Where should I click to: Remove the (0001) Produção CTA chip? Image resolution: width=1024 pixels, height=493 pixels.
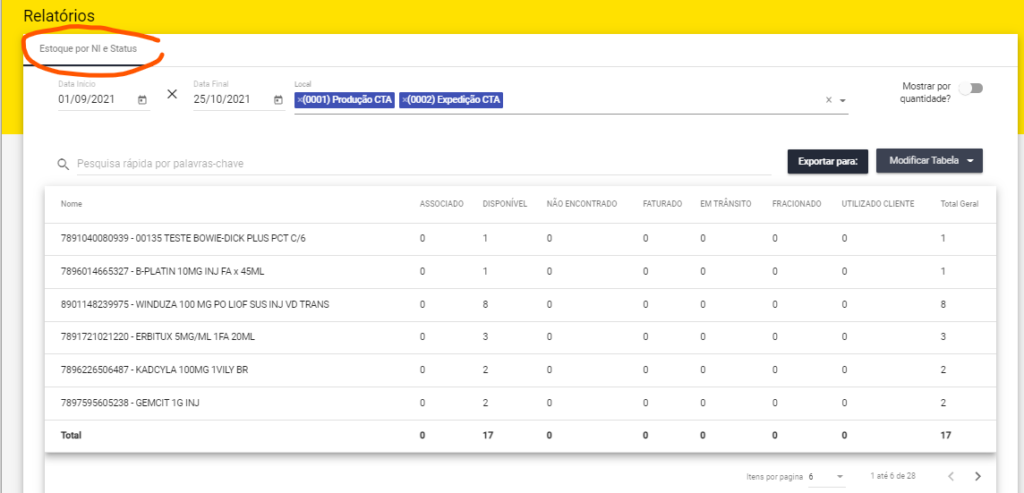(x=300, y=100)
